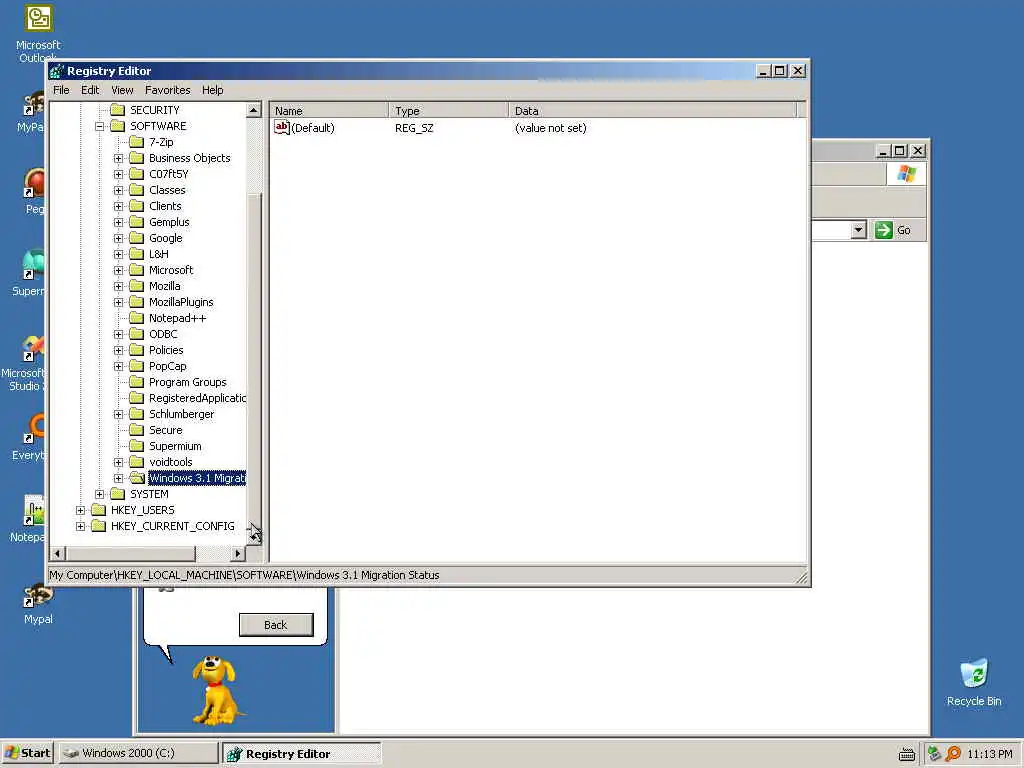Click the status bar registry path text

pyautogui.click(x=244, y=575)
